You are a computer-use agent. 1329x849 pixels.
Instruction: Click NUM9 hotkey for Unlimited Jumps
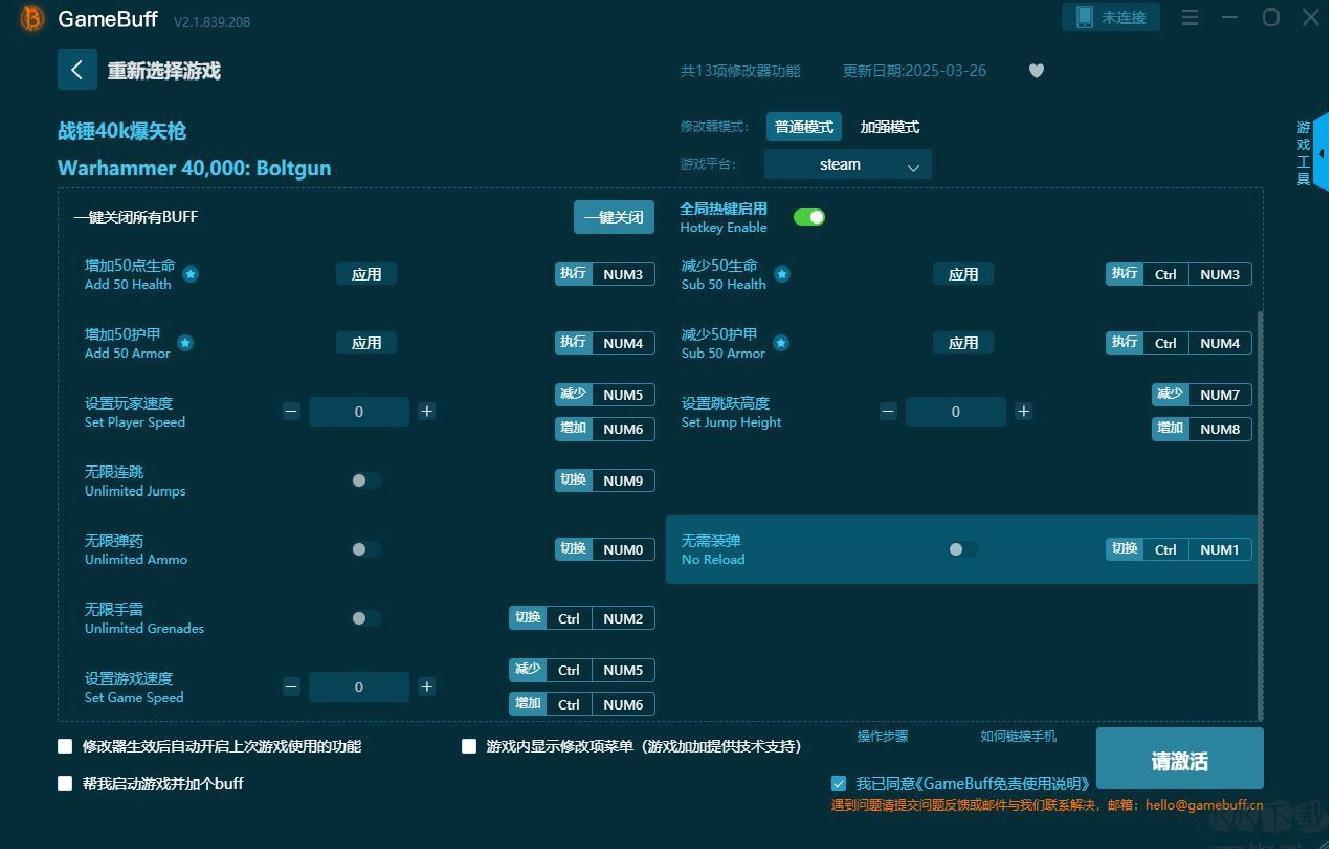tap(604, 480)
